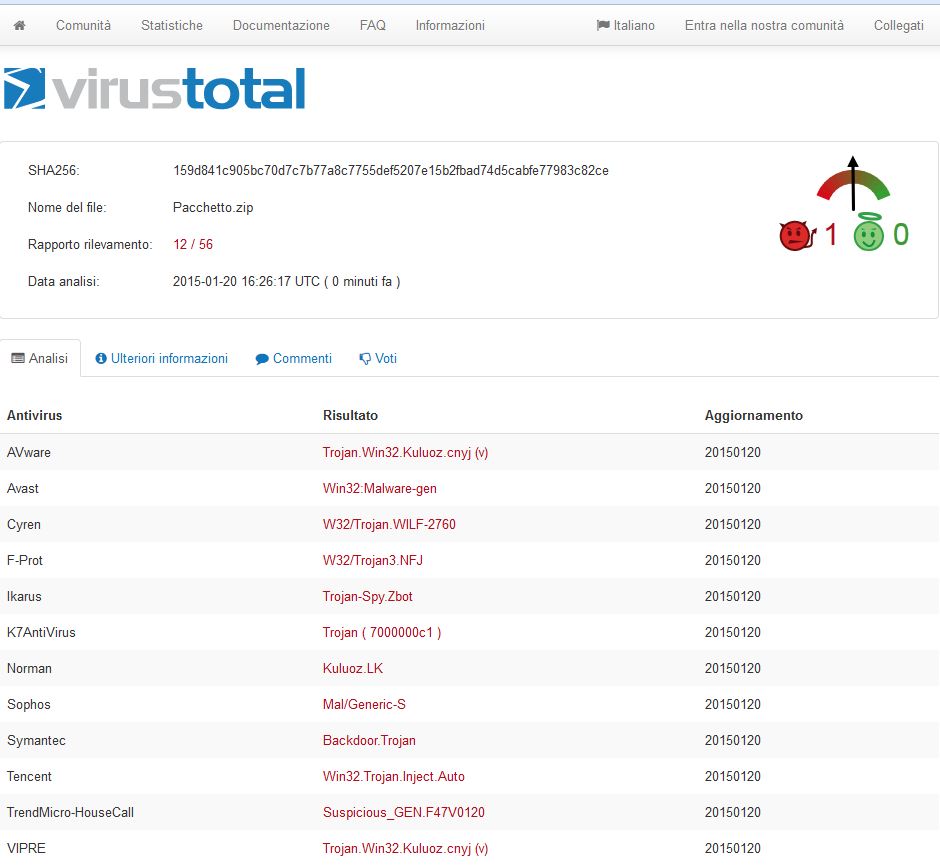Click the Symantec antivirus name
The image size is (940, 866).
point(36,740)
